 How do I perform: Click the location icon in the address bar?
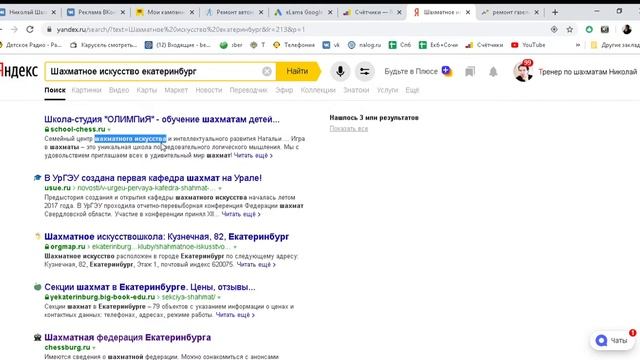(x=554, y=29)
